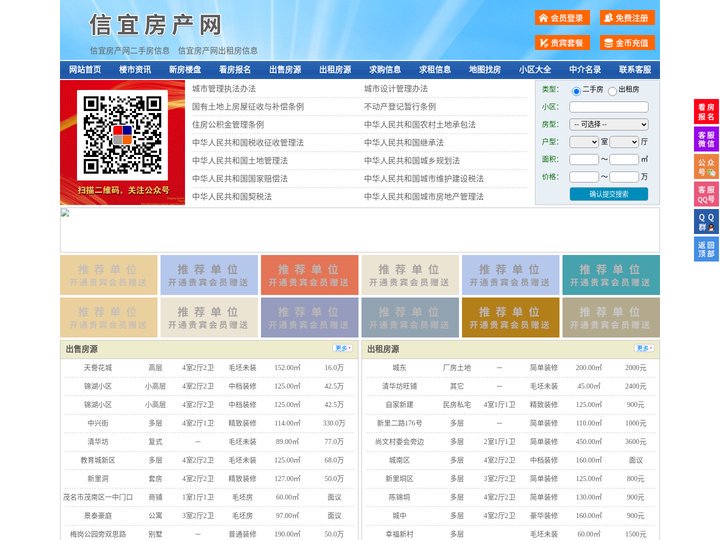Screen dimensions: 720x540
Task: Click the minimum 价格 field
Action: click(584, 177)
